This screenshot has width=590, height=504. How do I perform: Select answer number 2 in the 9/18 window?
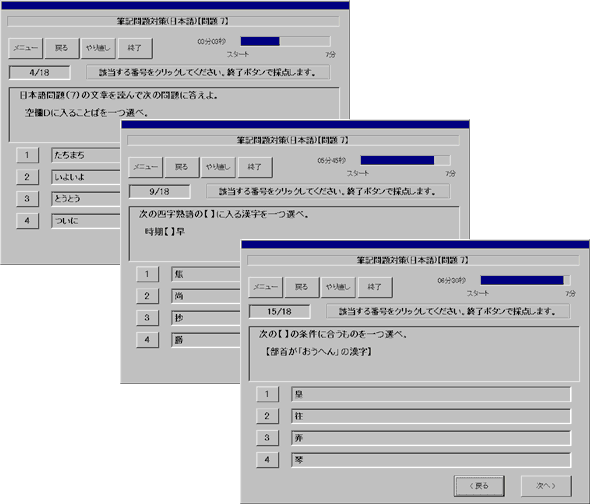pyautogui.click(x=147, y=296)
